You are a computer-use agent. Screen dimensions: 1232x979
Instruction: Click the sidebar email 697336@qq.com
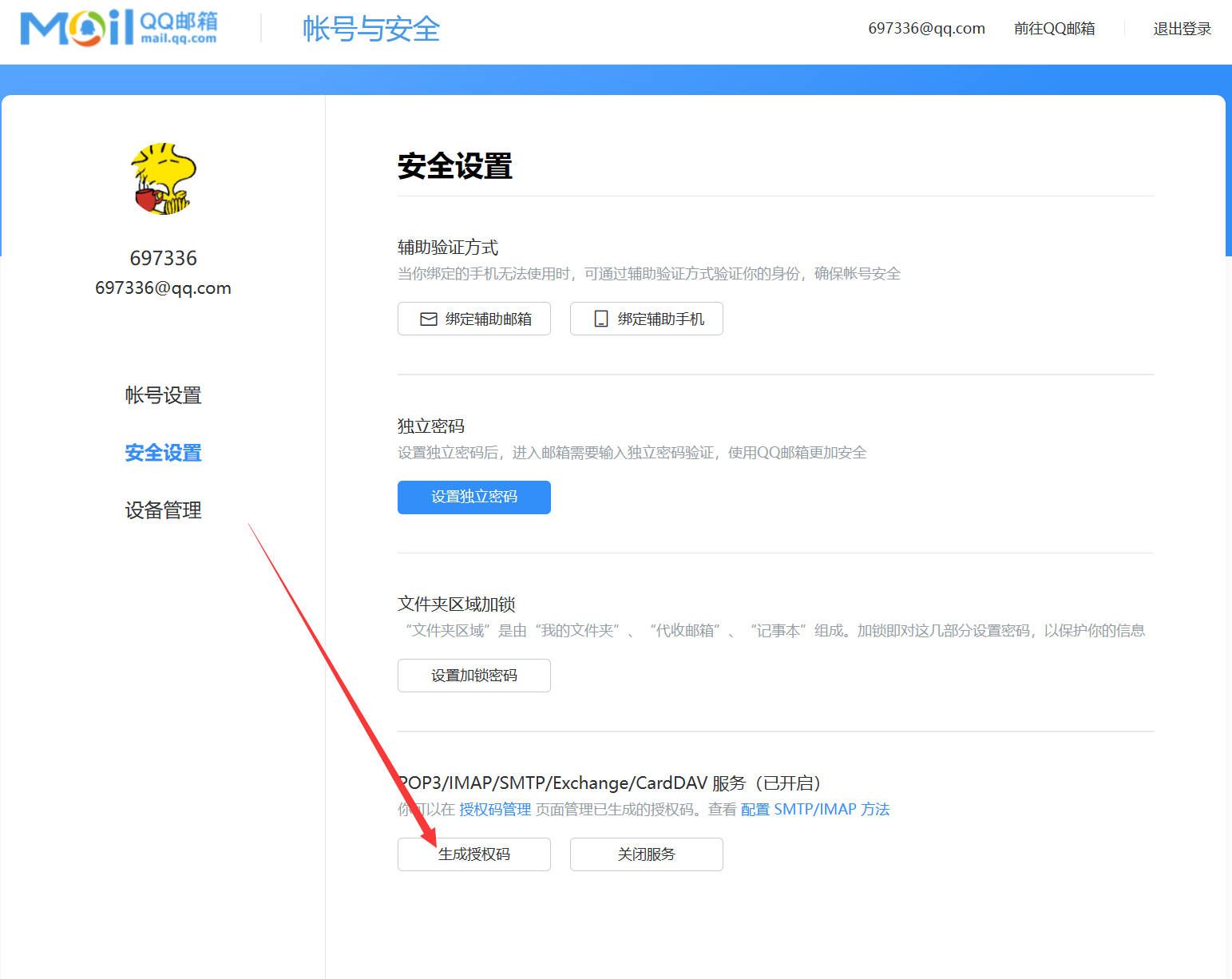tap(164, 288)
